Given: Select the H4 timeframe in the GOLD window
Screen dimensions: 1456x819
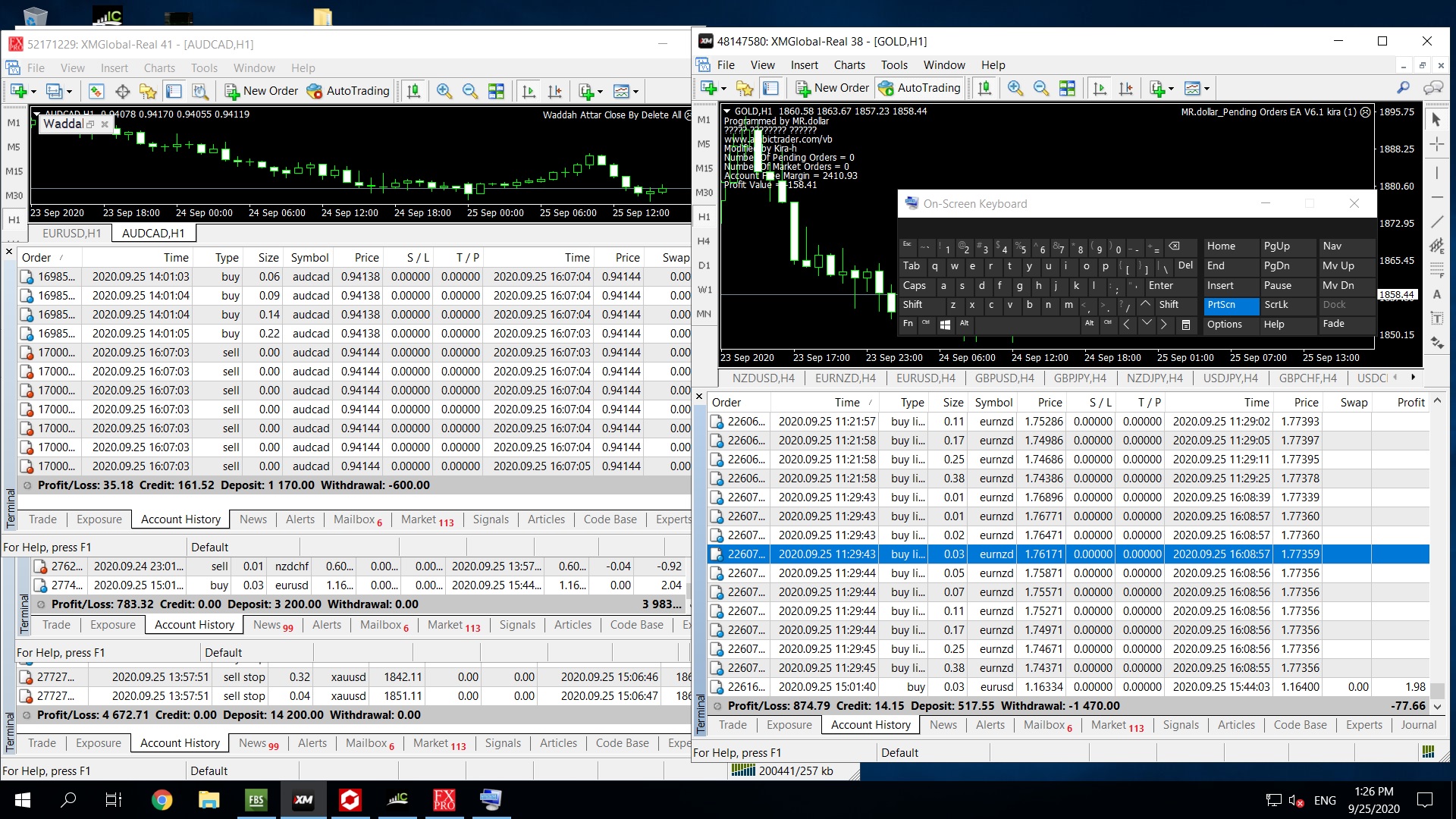Looking at the screenshot, I should tap(704, 241).
